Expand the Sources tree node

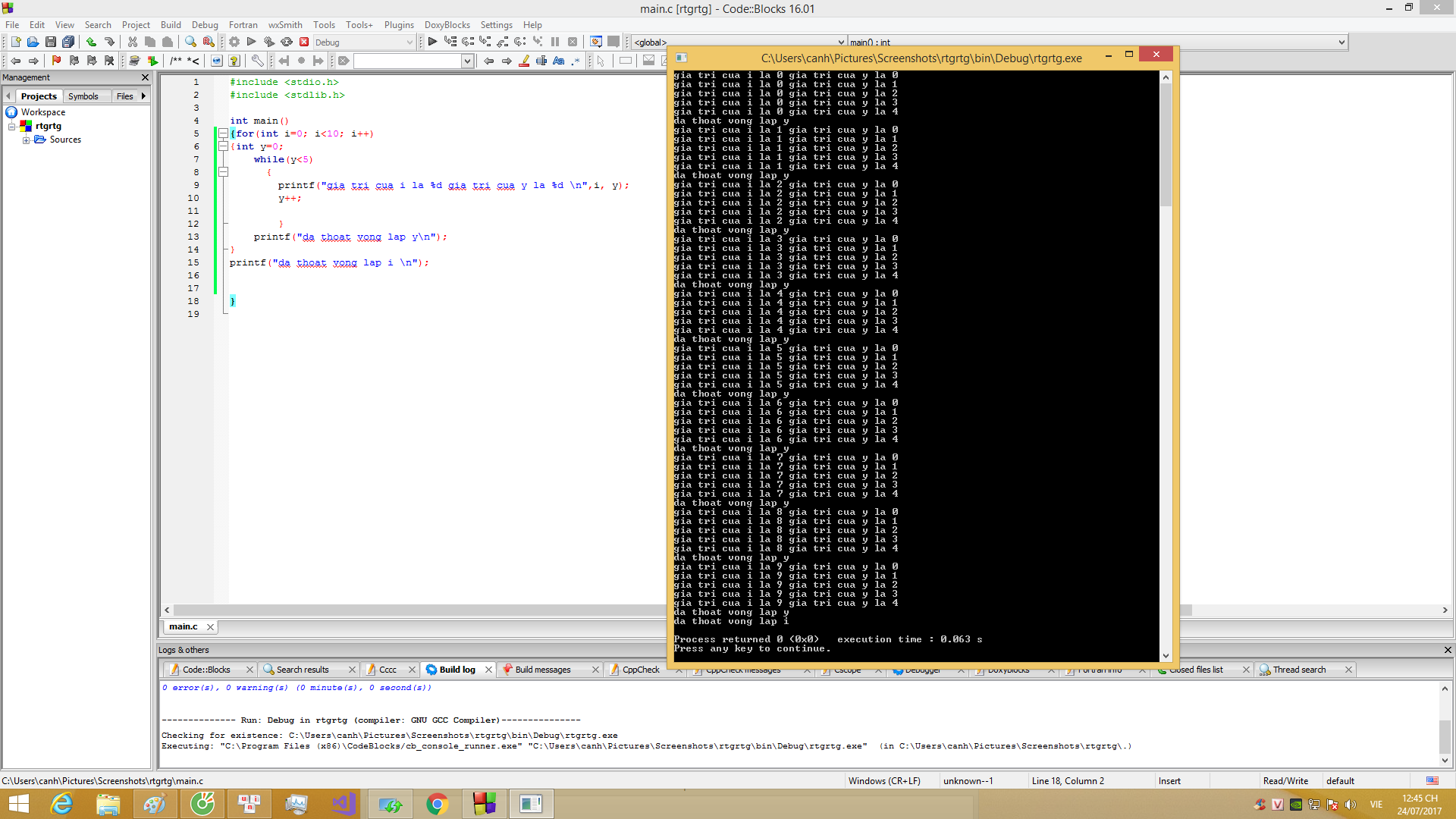point(26,140)
